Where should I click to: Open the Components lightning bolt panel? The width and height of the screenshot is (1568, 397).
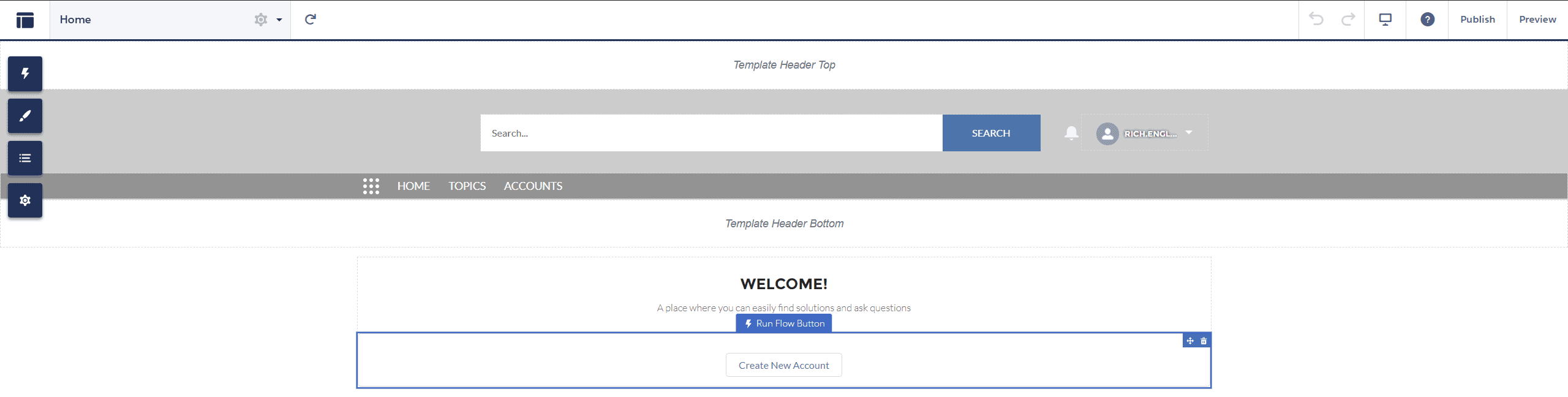pyautogui.click(x=24, y=74)
